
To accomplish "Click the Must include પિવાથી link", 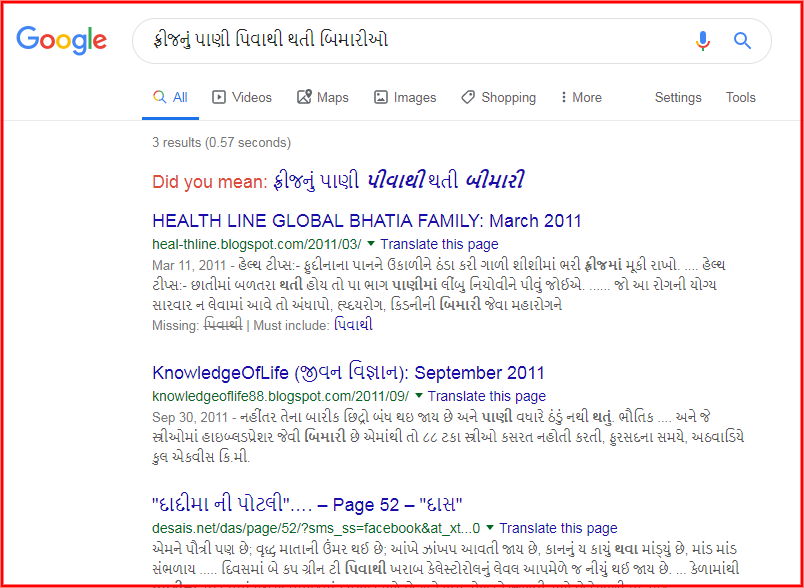I will click(x=353, y=325).
